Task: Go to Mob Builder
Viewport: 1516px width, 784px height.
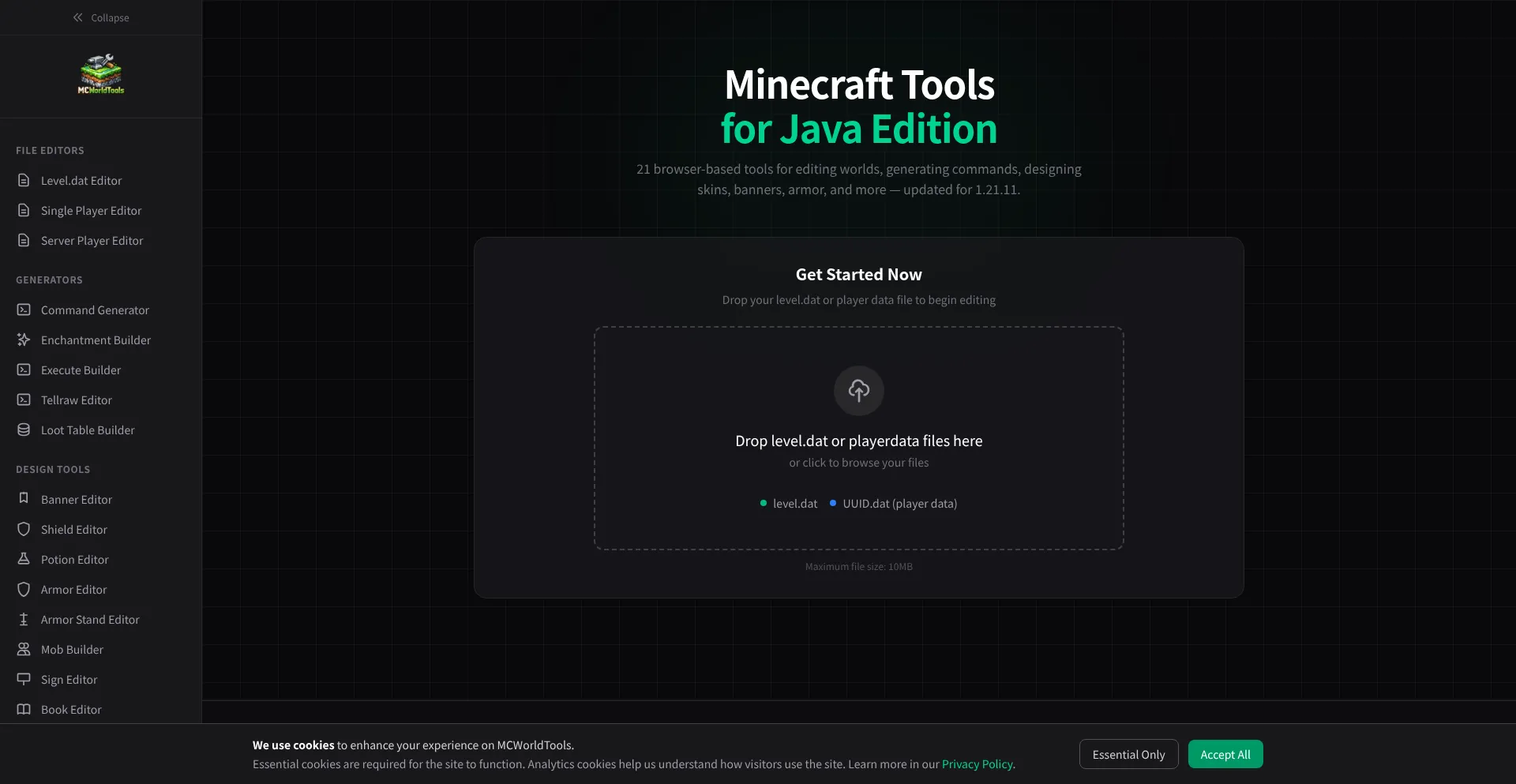Action: point(101,650)
